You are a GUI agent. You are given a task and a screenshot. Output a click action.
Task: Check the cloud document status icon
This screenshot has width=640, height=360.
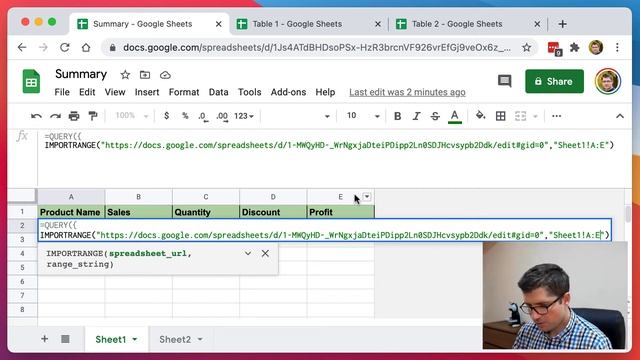point(165,75)
